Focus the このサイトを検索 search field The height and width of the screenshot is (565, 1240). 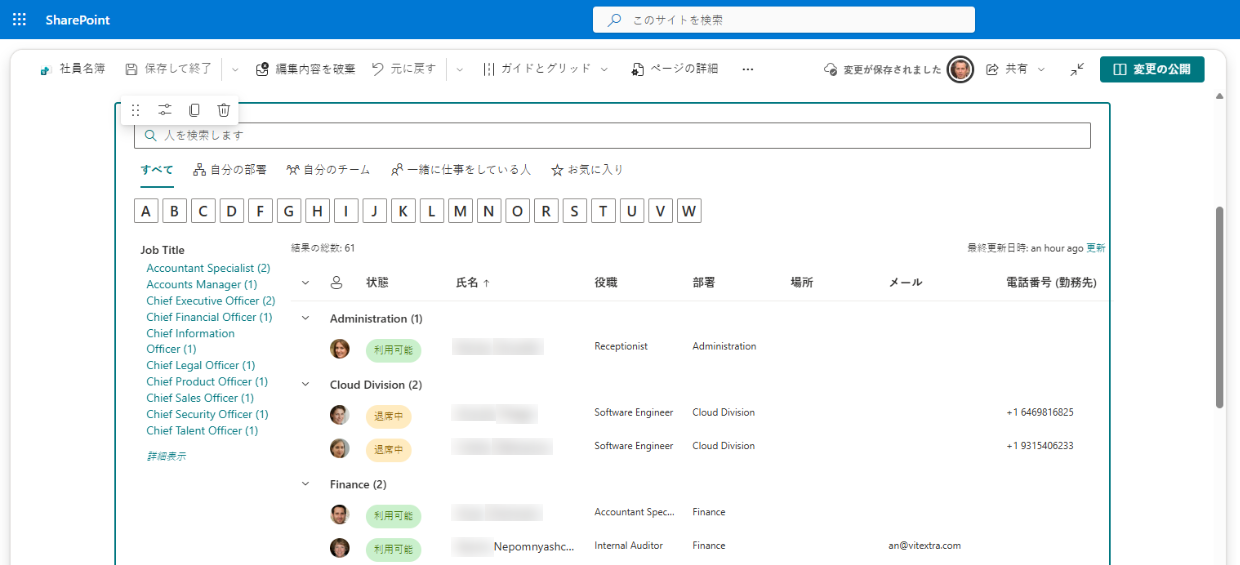(x=784, y=20)
